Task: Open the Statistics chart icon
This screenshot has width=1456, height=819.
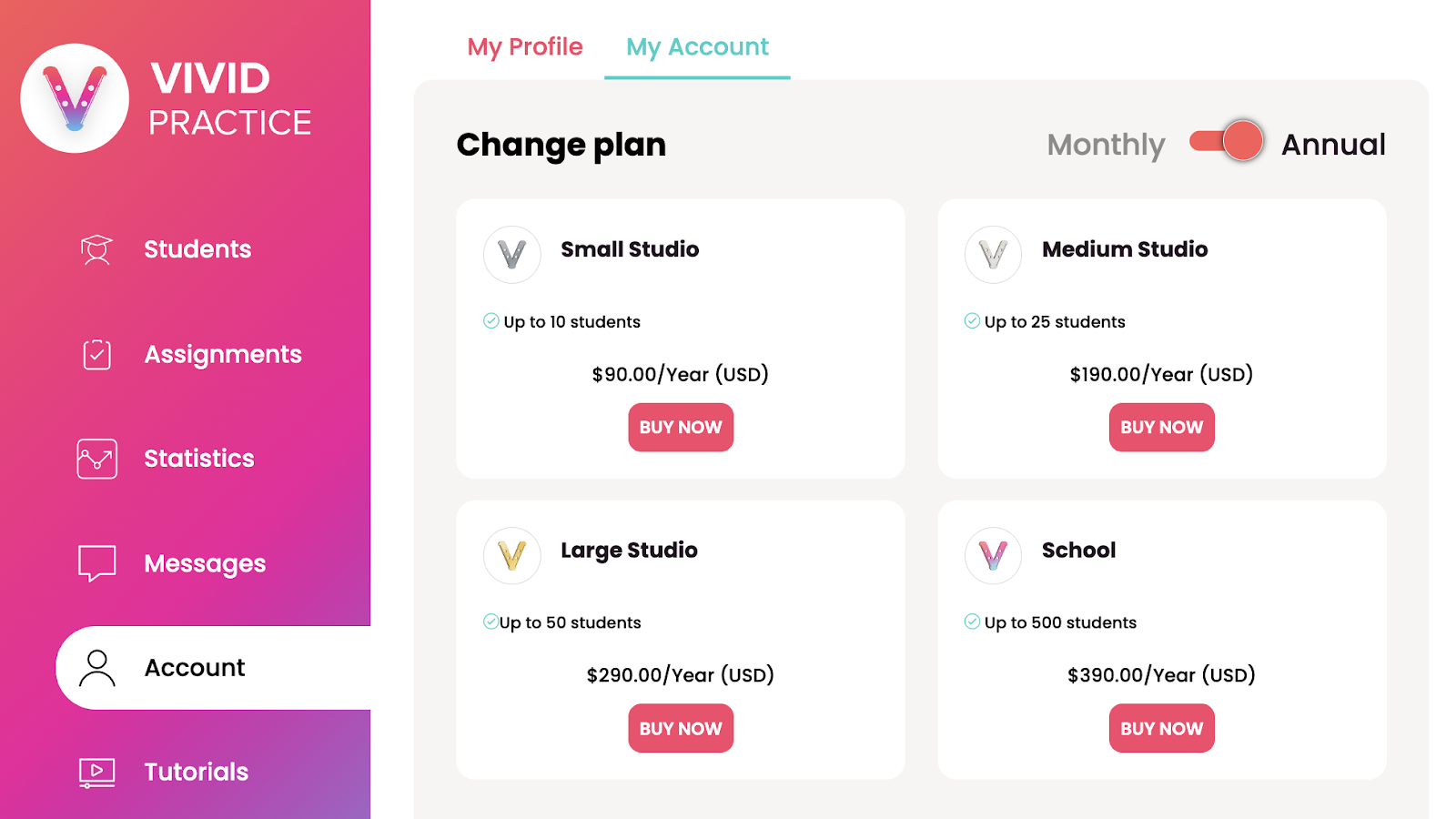Action: point(96,459)
